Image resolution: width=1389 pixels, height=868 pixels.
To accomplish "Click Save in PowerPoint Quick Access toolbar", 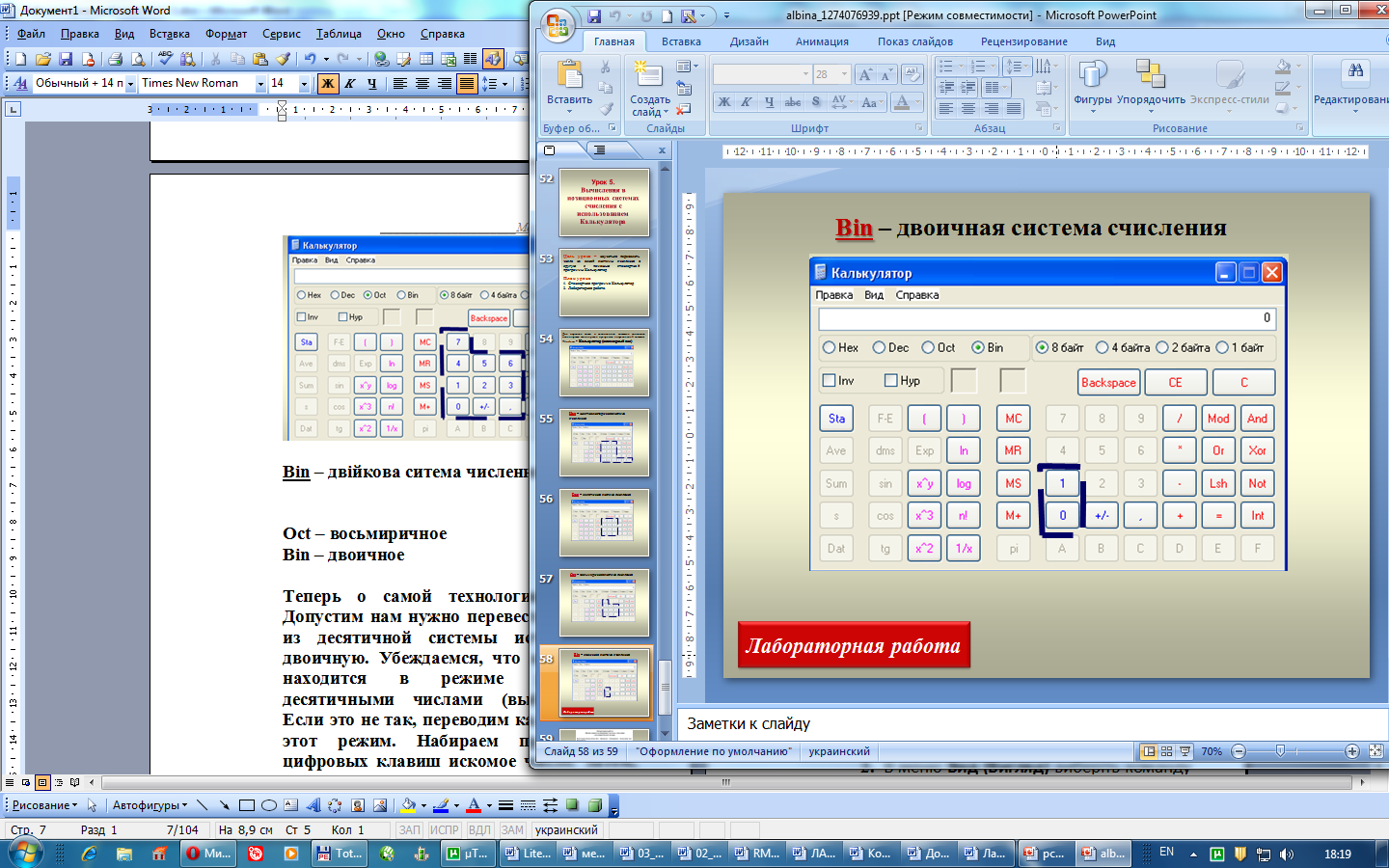I will point(594,16).
